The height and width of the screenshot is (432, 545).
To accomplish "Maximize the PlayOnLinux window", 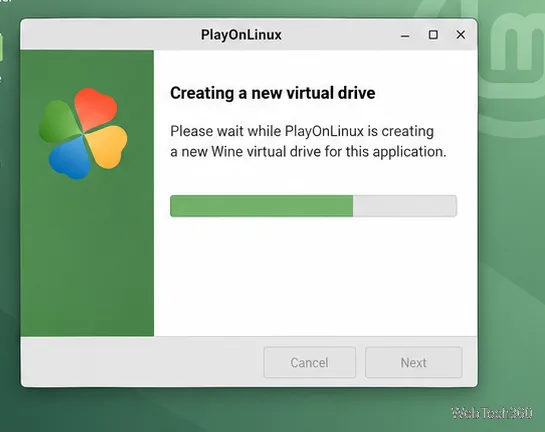I will 433,35.
